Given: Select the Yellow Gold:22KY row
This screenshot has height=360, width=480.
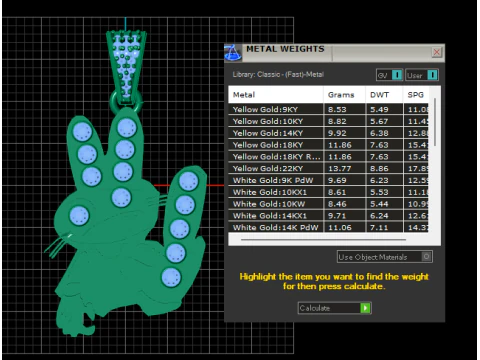Looking at the screenshot, I should 328,168.
